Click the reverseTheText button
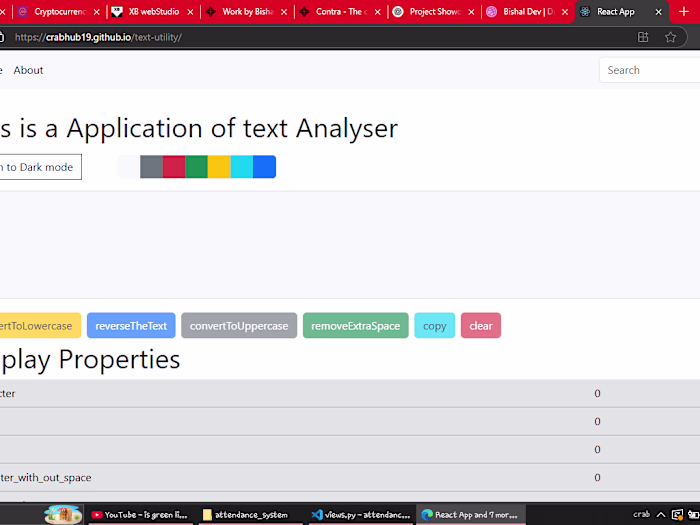700x525 pixels. click(131, 325)
